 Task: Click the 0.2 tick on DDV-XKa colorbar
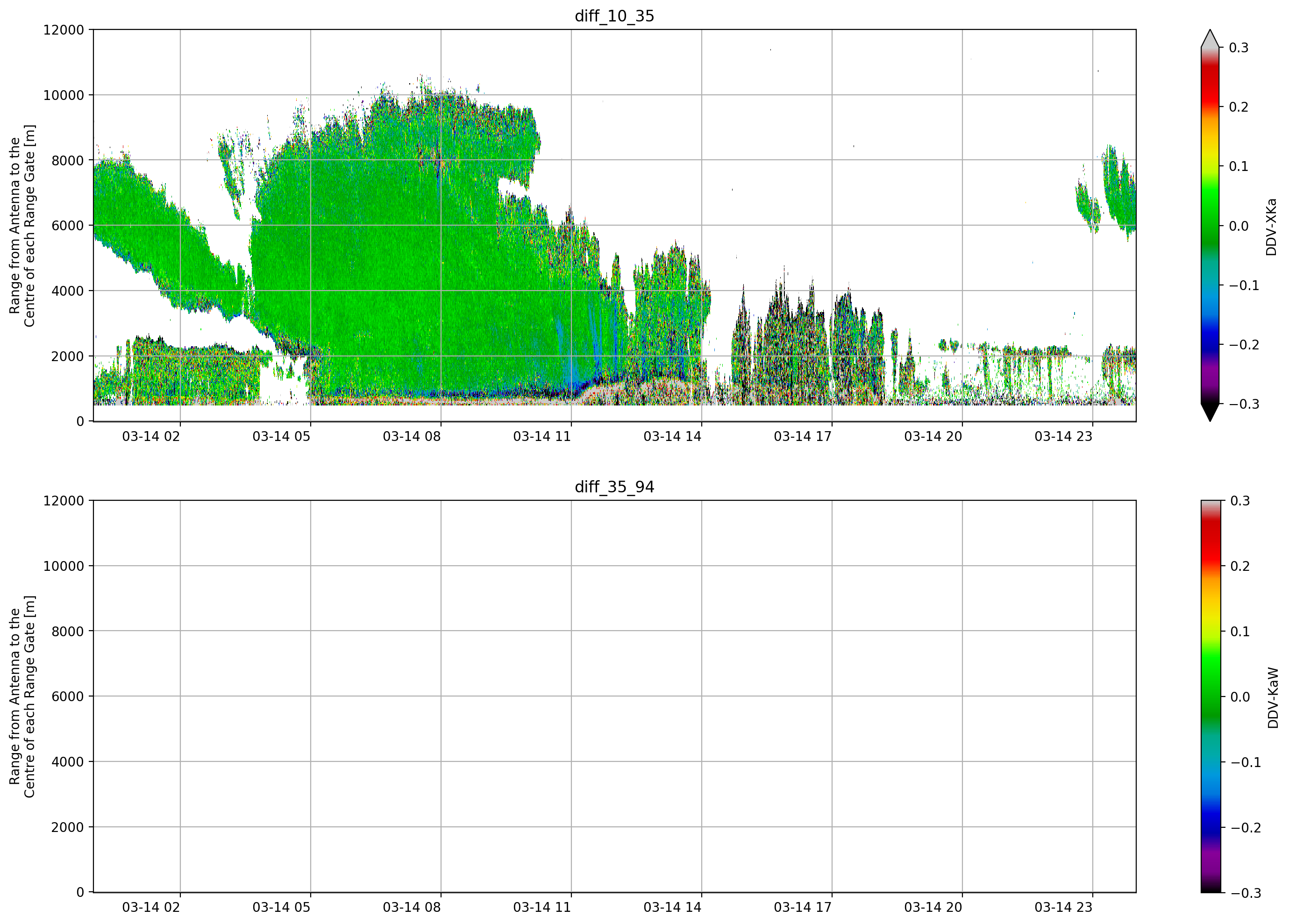(1239, 107)
